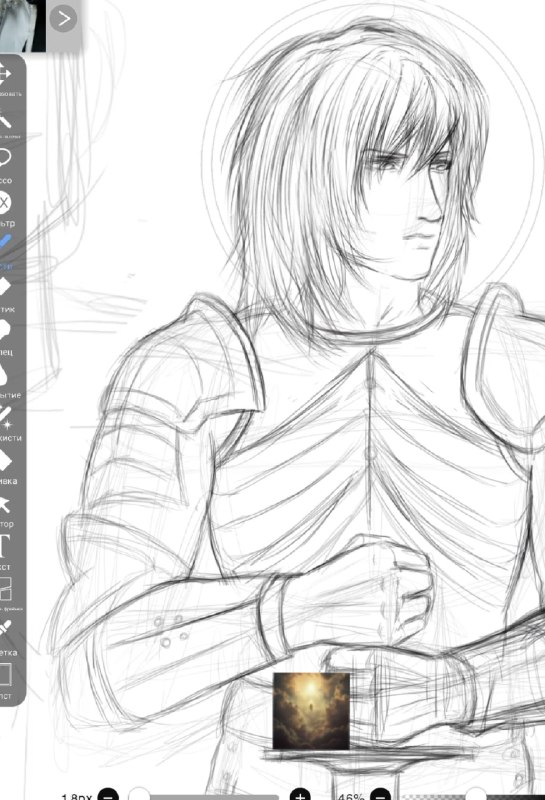
Task: Select the Magic Wand tool
Action: click(x=5, y=119)
